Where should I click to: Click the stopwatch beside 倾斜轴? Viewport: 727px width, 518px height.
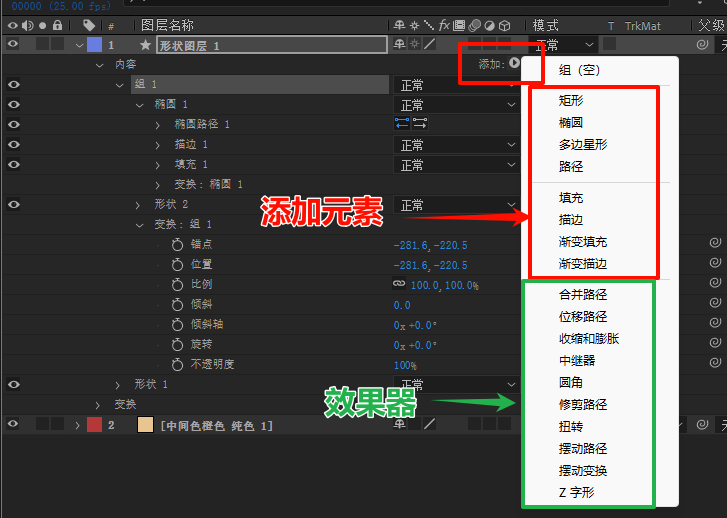tap(177, 324)
